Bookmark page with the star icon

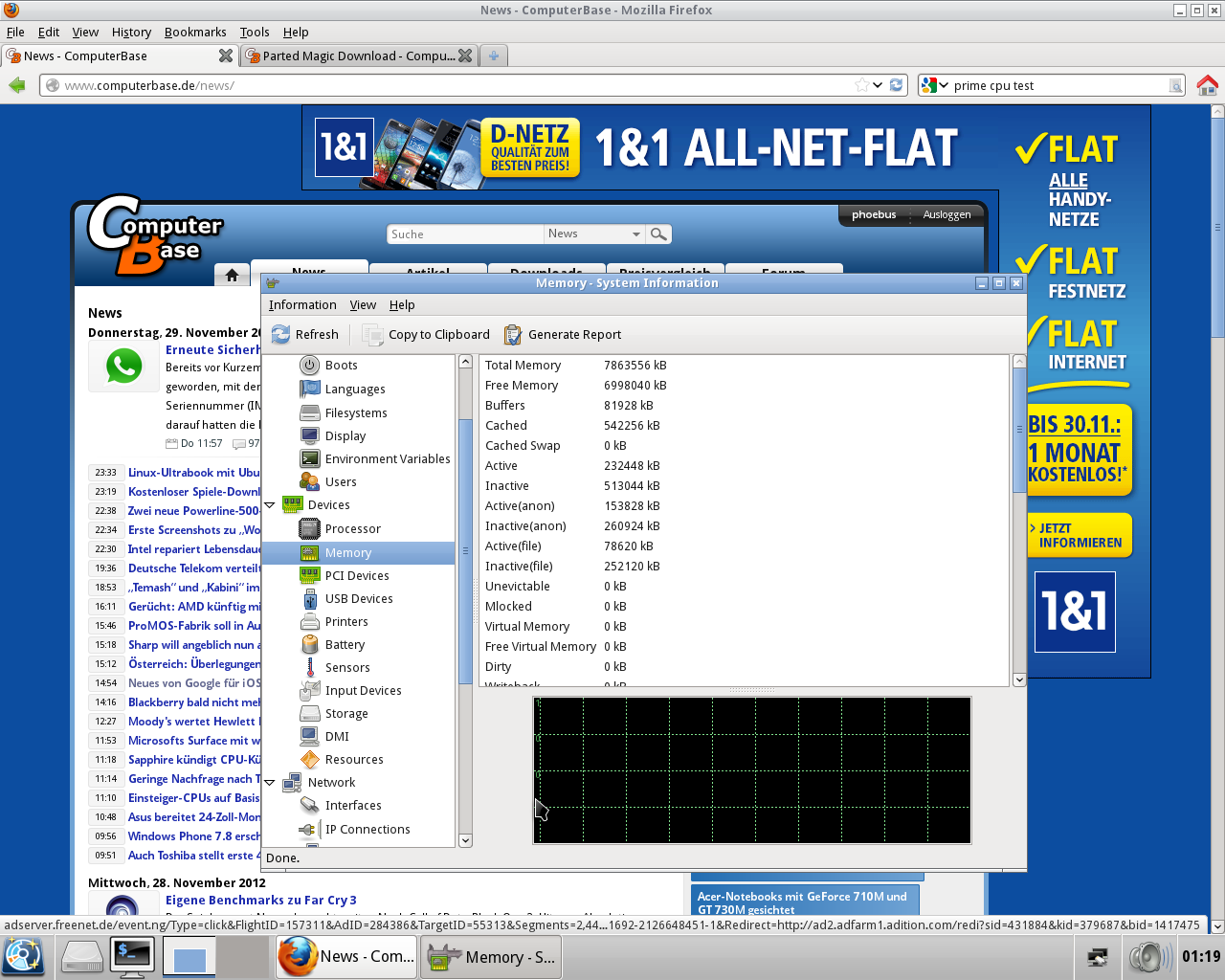pos(861,85)
